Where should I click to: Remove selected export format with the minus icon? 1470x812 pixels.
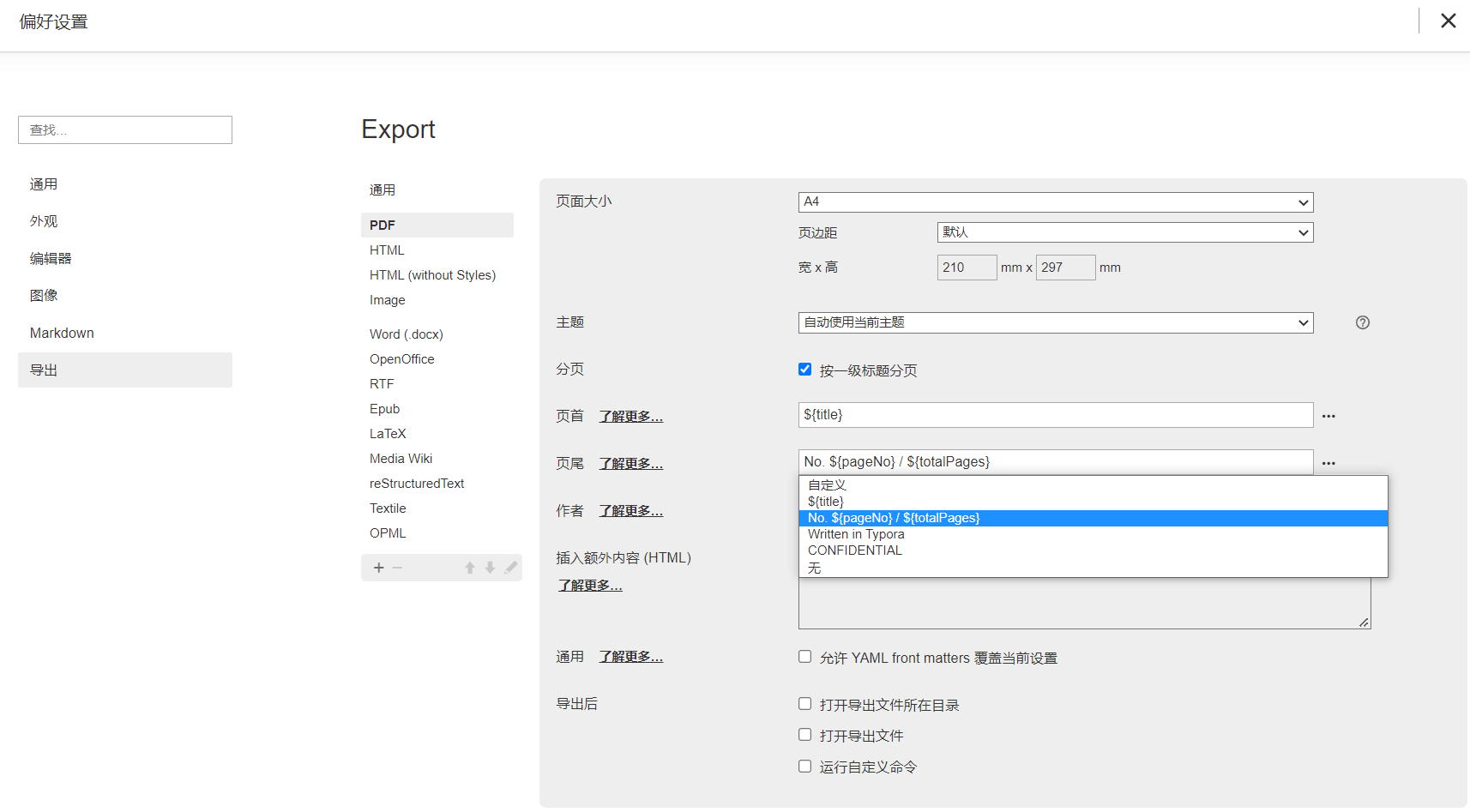click(397, 567)
